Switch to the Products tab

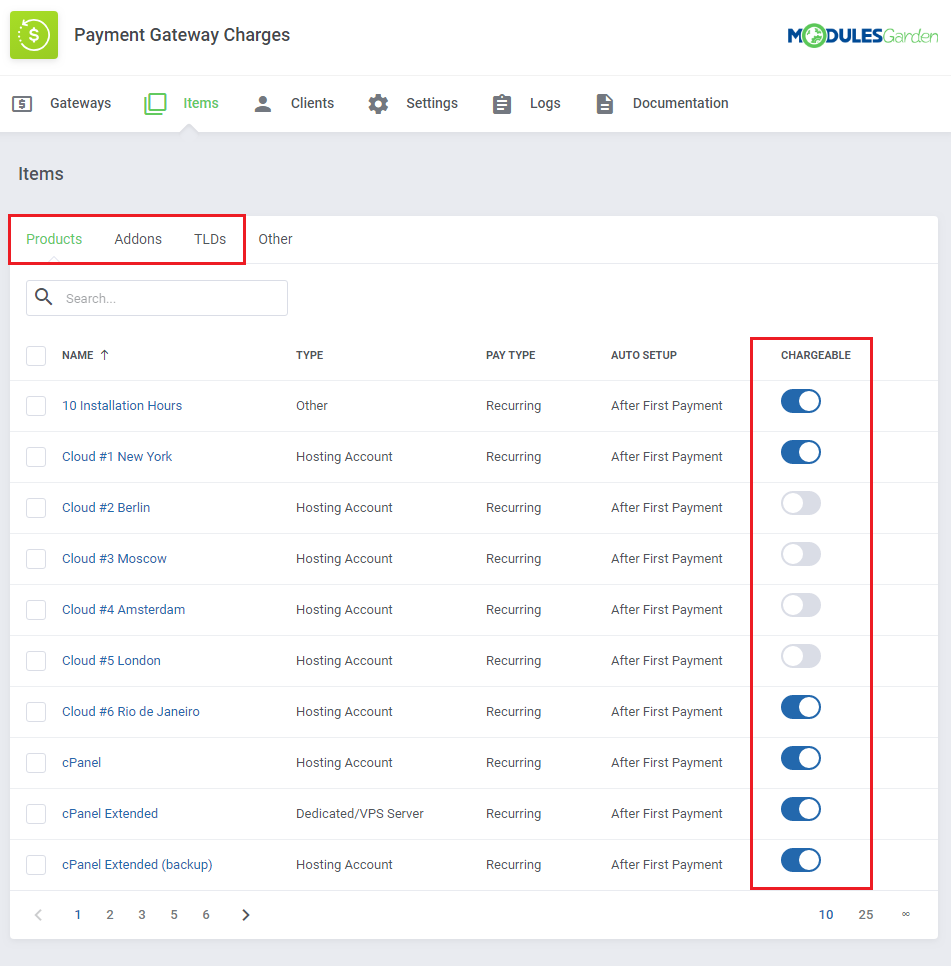[54, 239]
